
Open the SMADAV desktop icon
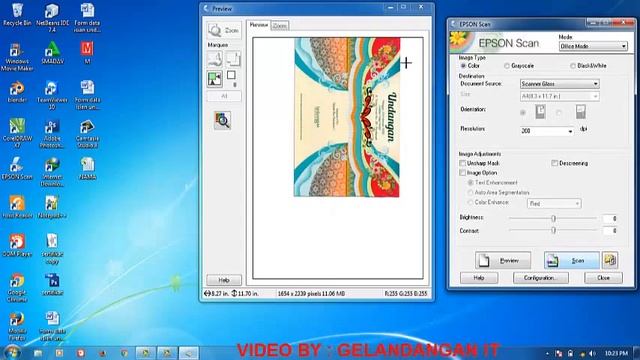point(52,52)
